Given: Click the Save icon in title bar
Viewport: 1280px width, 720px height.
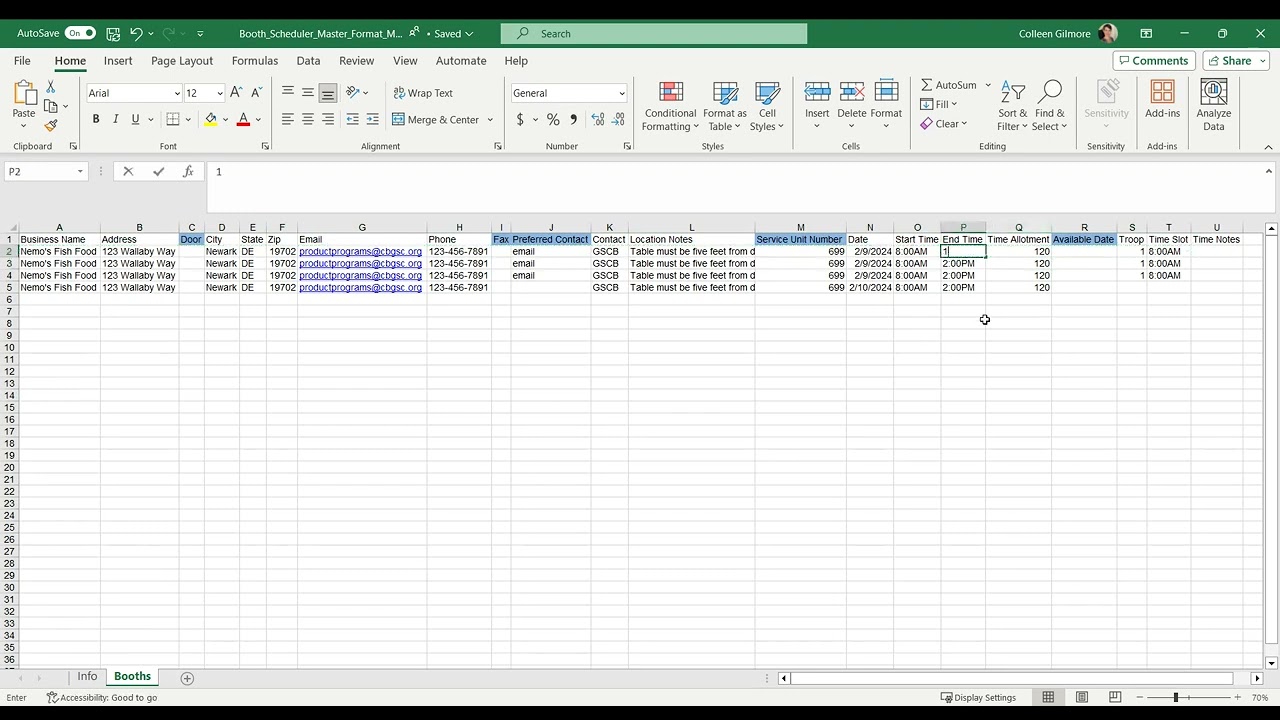Looking at the screenshot, I should click(113, 33).
